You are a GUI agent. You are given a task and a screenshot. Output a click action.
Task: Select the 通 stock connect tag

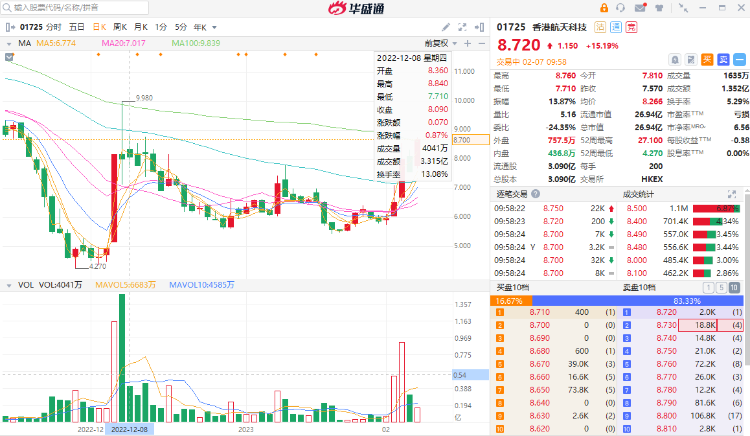point(616,27)
